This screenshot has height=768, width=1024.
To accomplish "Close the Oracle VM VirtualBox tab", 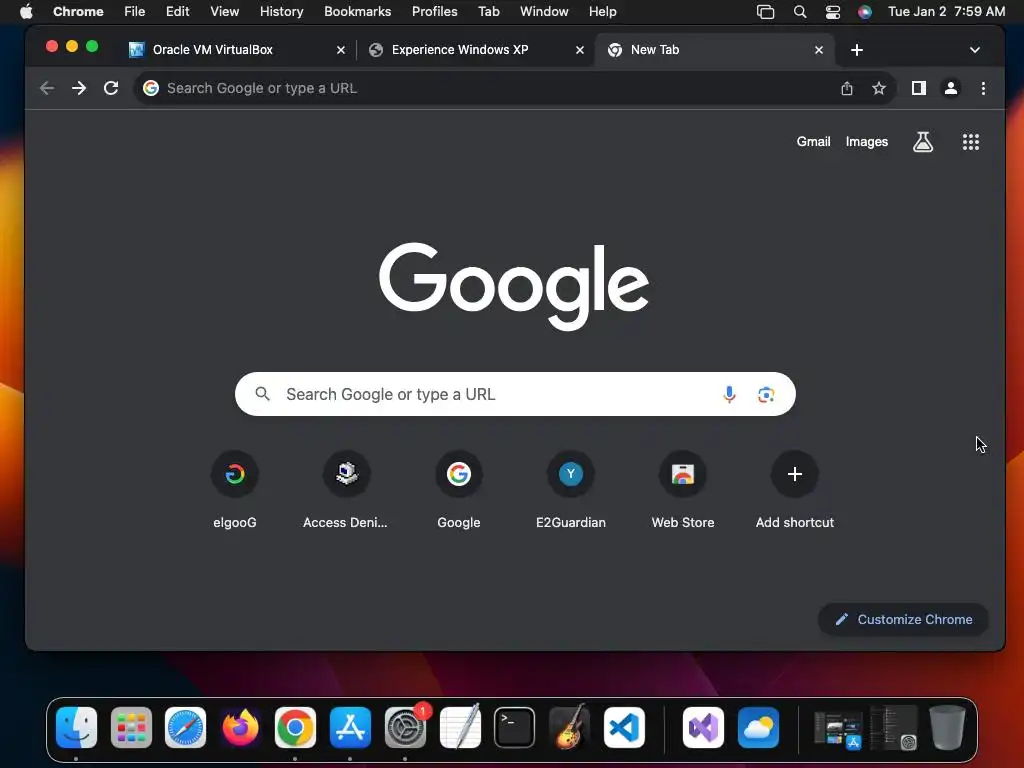I will pyautogui.click(x=341, y=50).
